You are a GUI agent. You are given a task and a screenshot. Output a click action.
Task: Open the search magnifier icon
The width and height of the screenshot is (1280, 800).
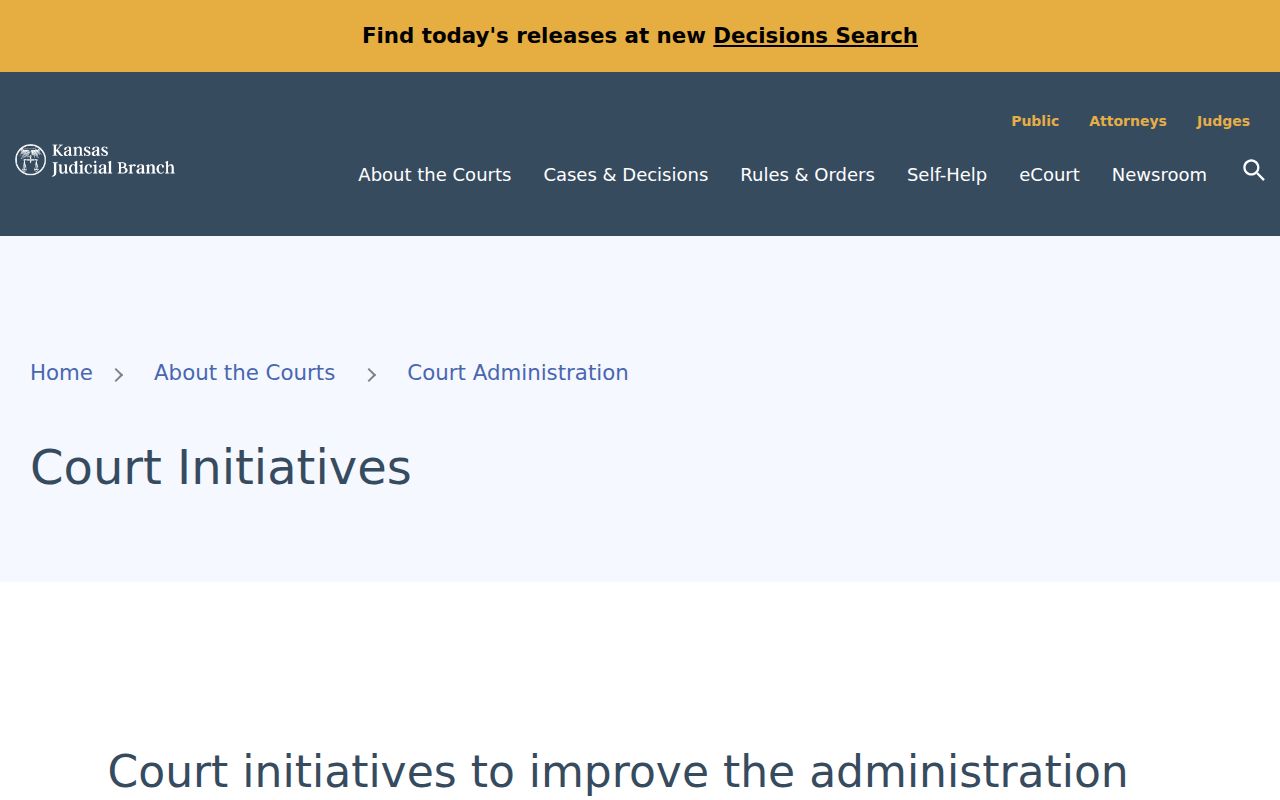point(1254,170)
